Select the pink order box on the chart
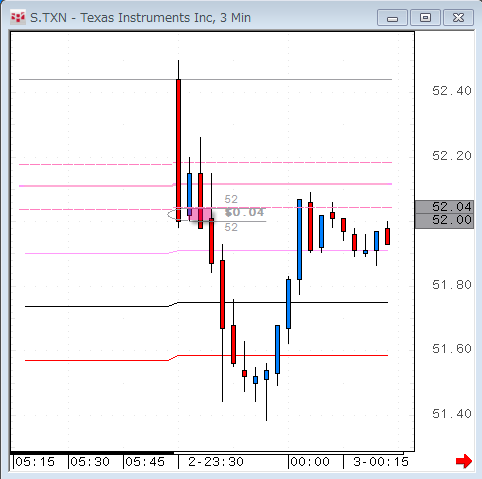 point(200,214)
